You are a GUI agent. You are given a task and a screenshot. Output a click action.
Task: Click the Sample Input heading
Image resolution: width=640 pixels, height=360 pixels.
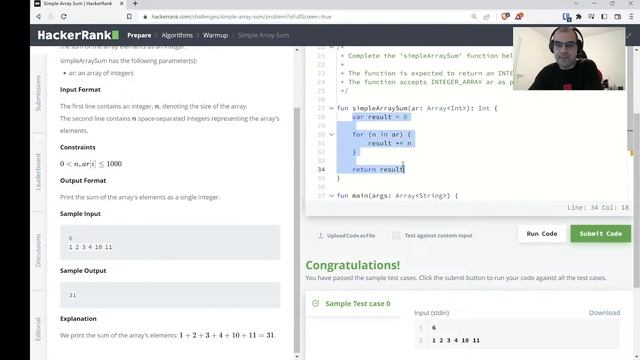[x=80, y=214]
